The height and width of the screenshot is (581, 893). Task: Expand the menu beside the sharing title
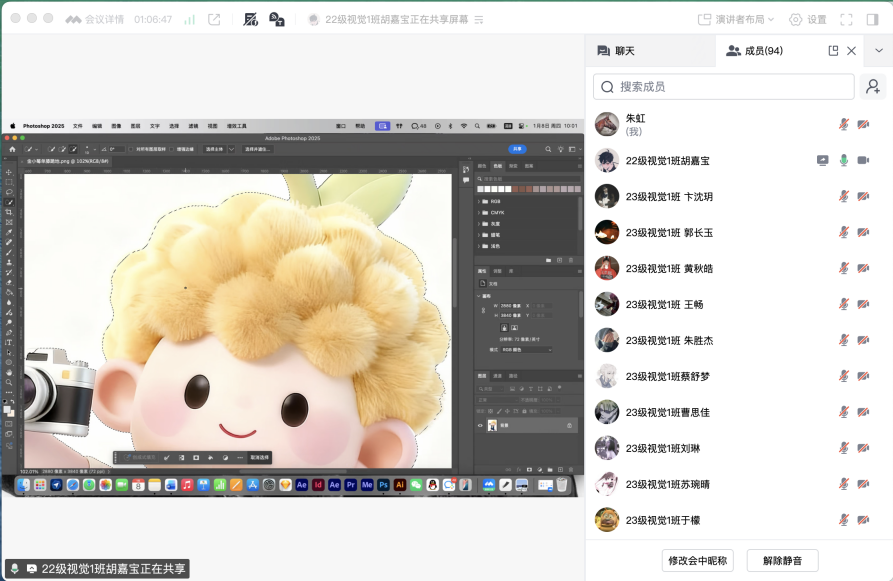(478, 19)
